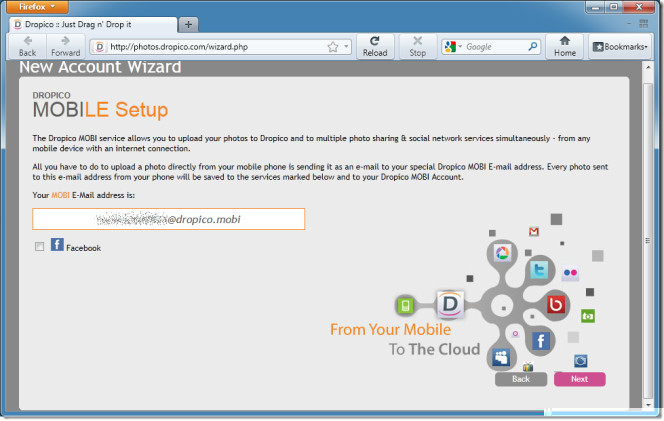Viewport: 664px width, 421px height.
Task: Click the Dropico site favicon in address bar
Action: tap(100, 47)
